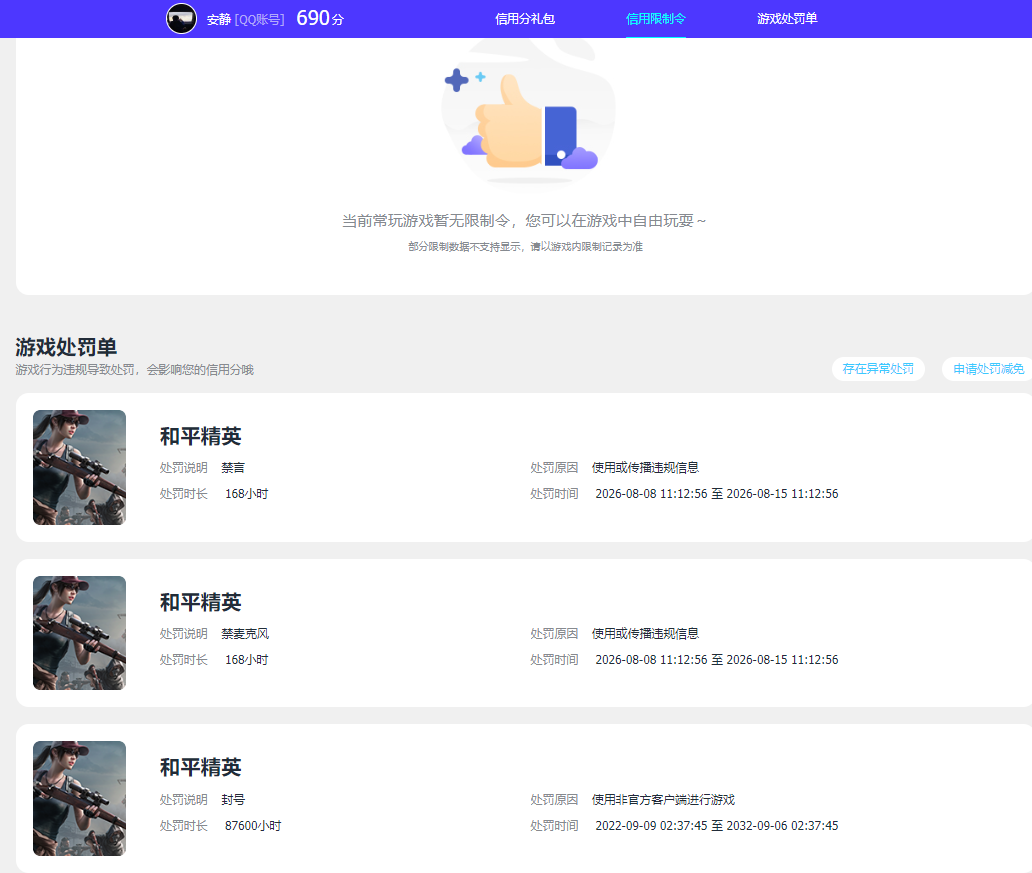This screenshot has height=873, width=1032.
Task: Click the 和平精英 title in the 封号 card
Action: click(201, 767)
